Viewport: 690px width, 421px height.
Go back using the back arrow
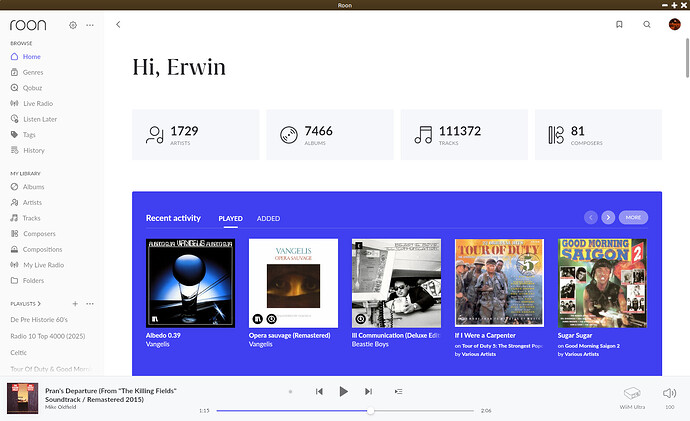pos(118,25)
